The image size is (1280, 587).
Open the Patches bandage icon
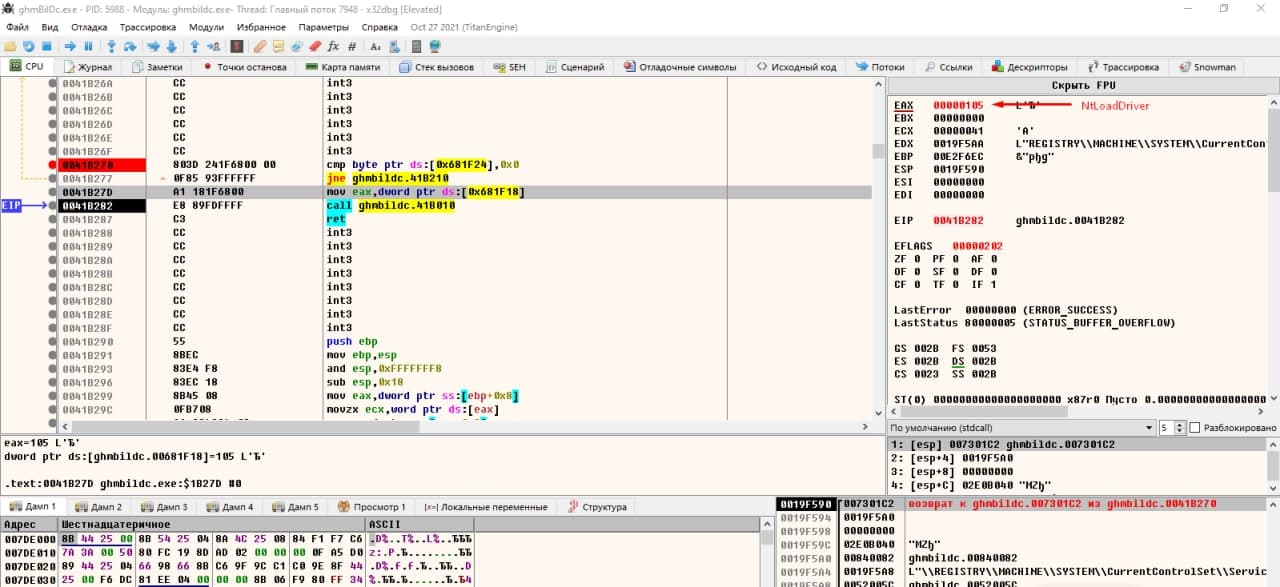click(x=260, y=46)
